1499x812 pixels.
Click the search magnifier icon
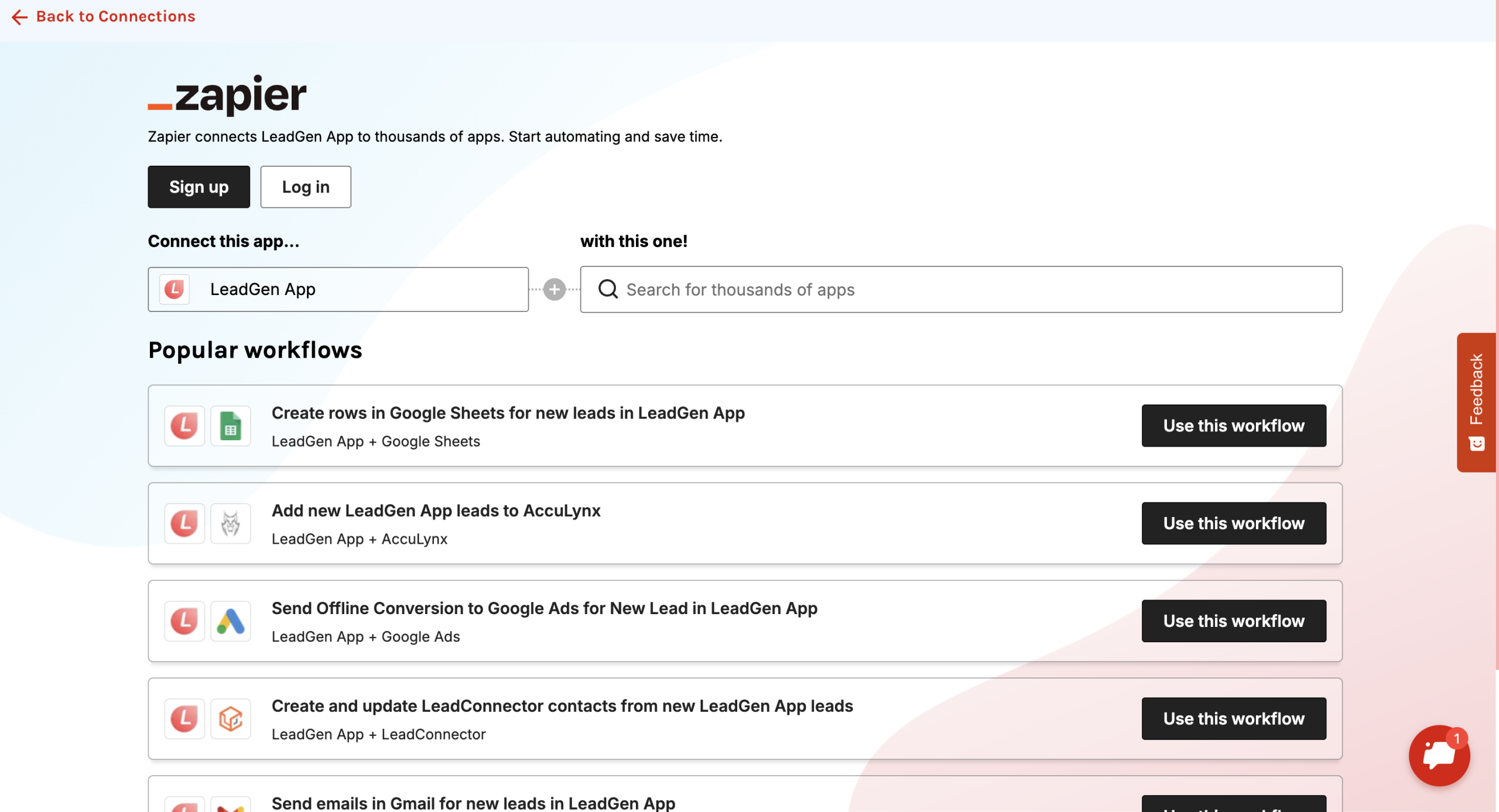[x=608, y=289]
